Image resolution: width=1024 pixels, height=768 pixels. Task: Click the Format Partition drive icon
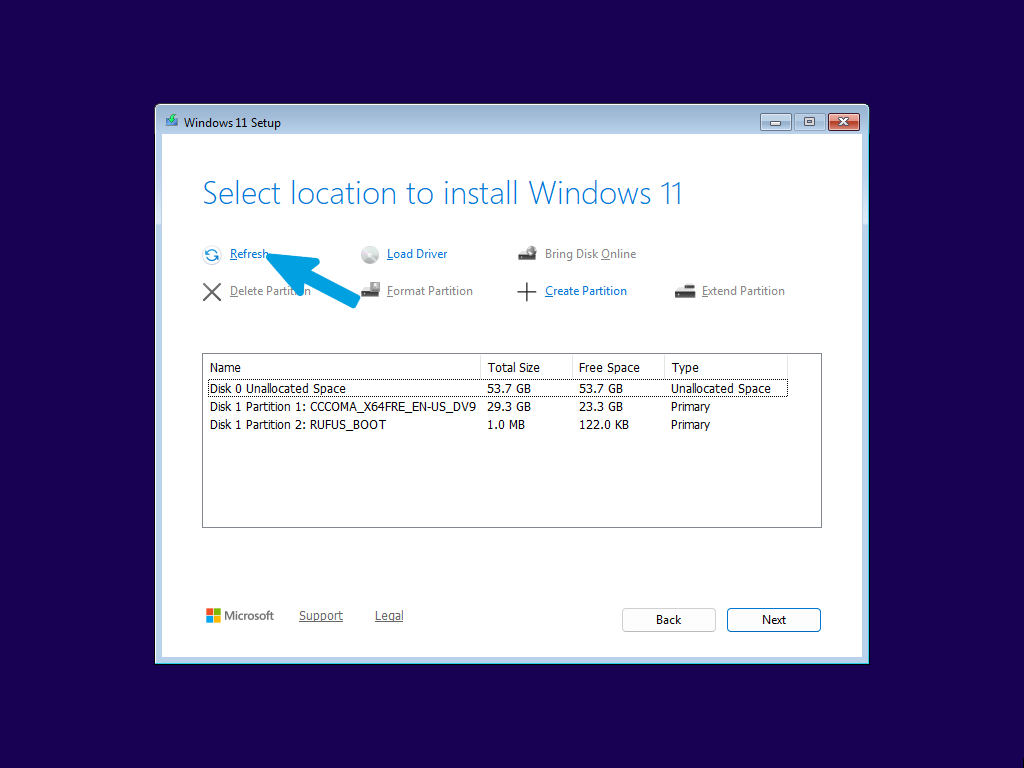point(370,290)
